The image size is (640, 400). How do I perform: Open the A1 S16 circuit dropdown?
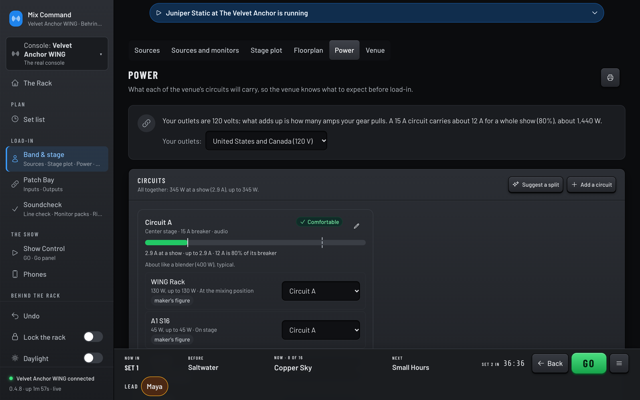coord(321,330)
